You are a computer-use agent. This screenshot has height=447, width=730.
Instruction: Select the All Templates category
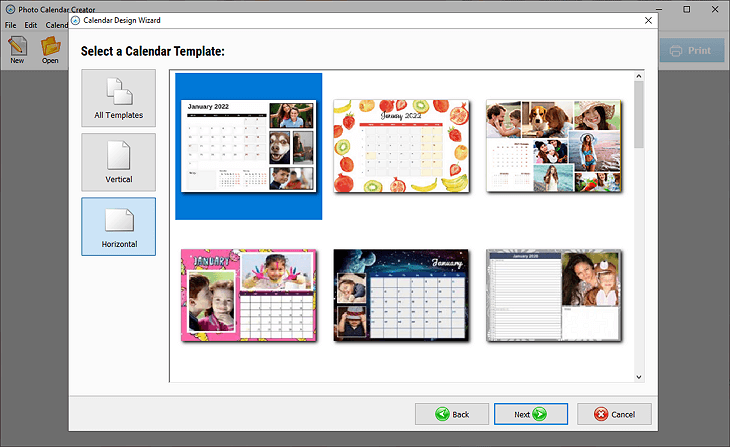coord(118,98)
